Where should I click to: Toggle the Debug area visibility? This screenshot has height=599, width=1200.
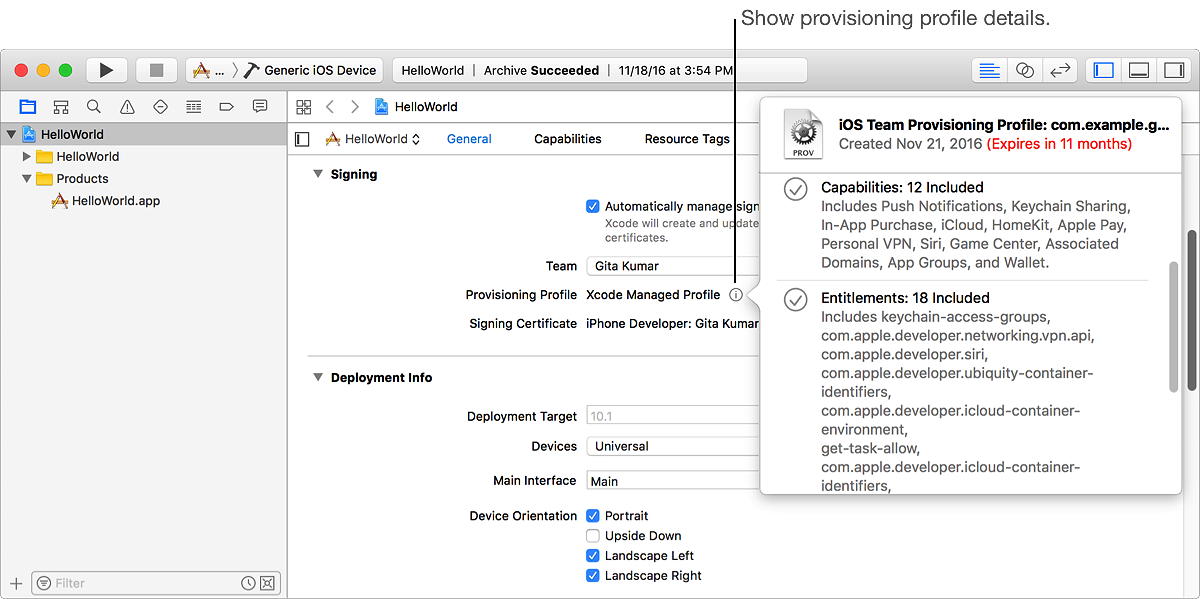coord(1138,70)
